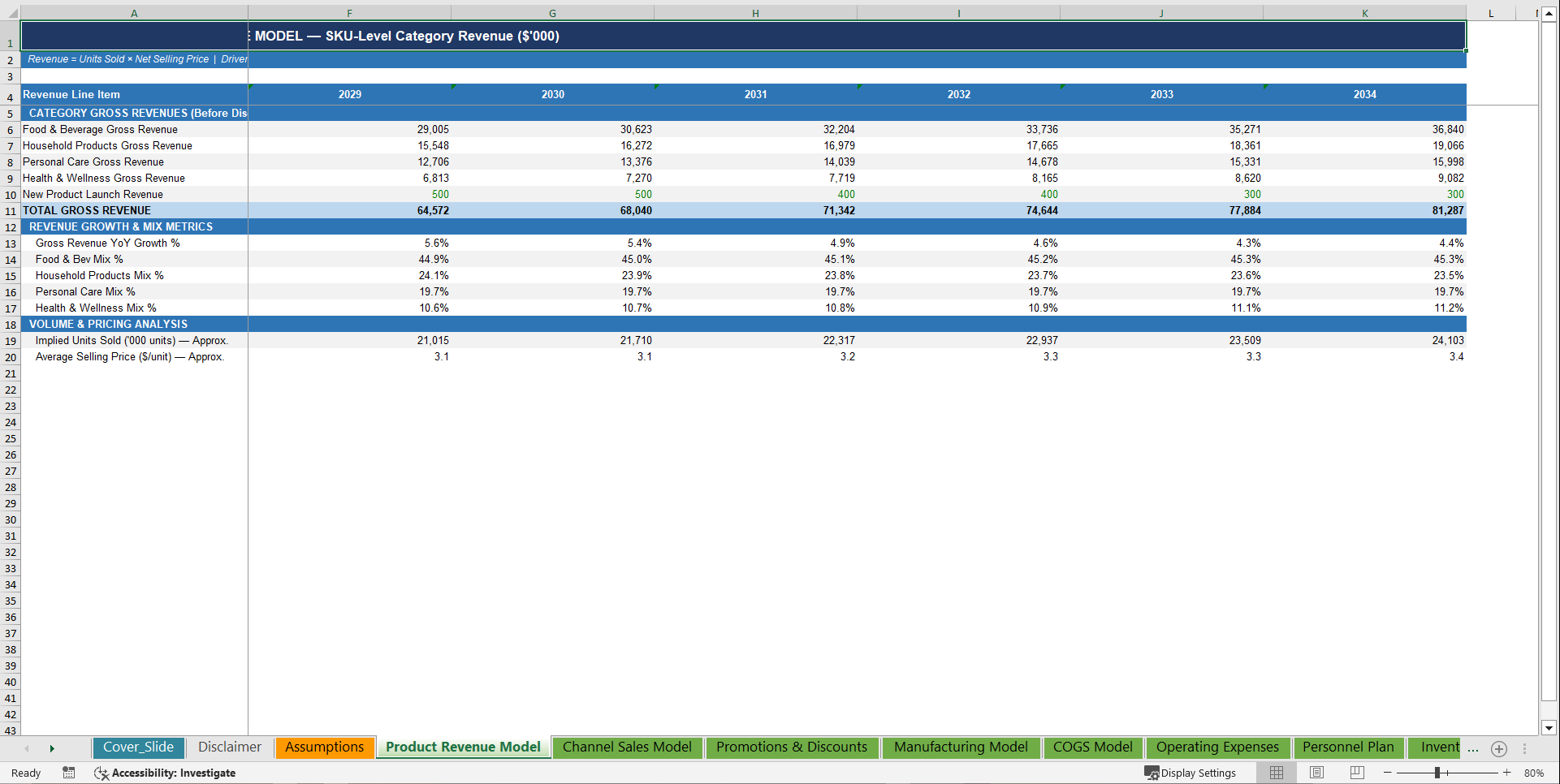Click the Zoom Out minus icon

coord(1388,773)
